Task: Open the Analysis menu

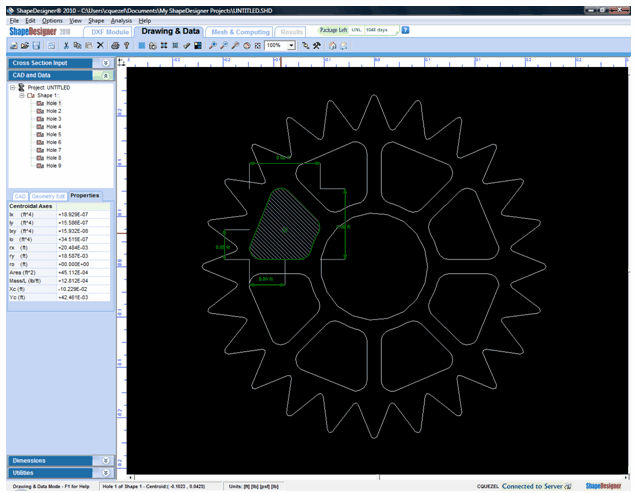Action: click(x=121, y=21)
